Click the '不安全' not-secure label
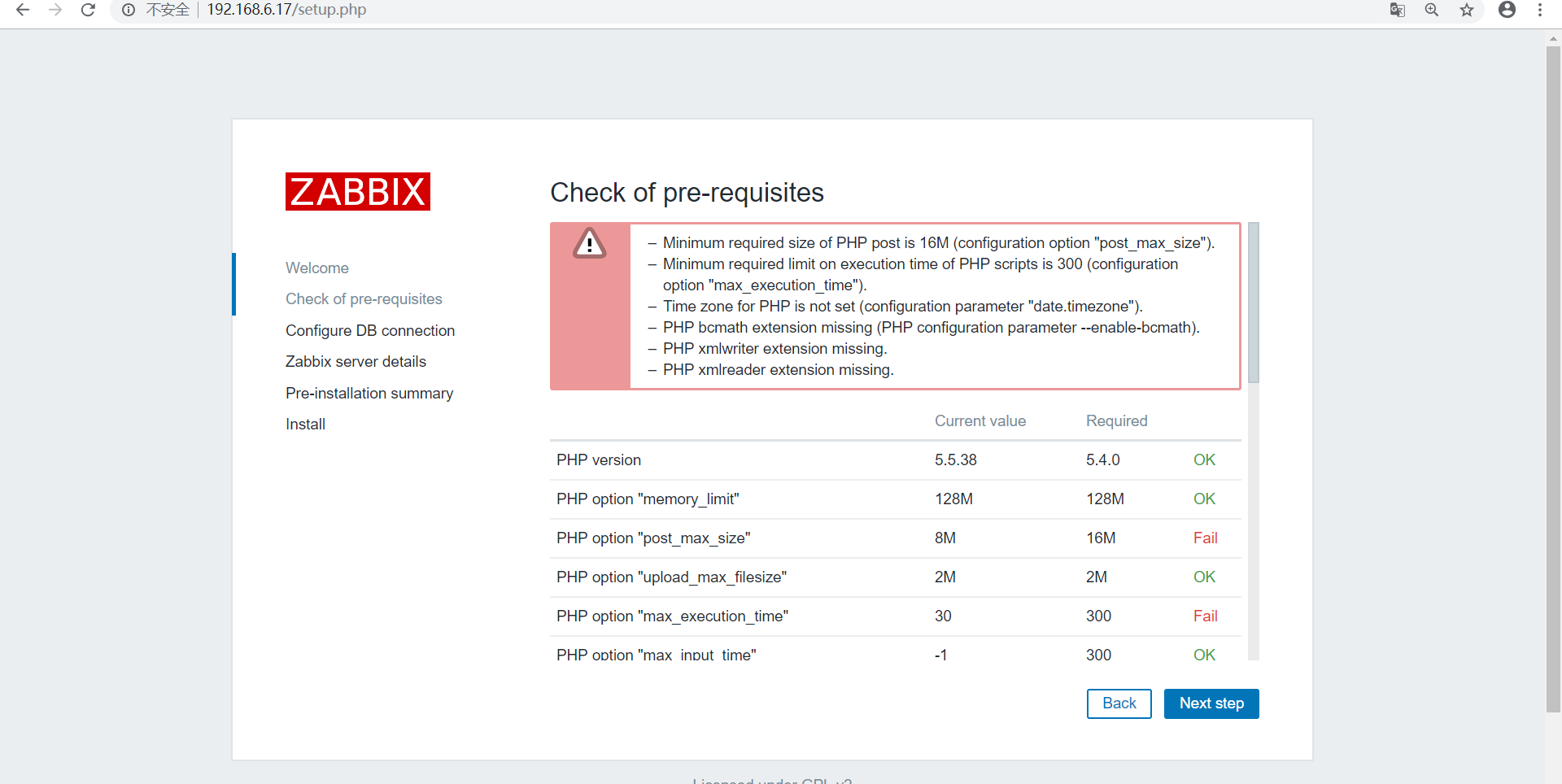The image size is (1562, 784). point(168,10)
